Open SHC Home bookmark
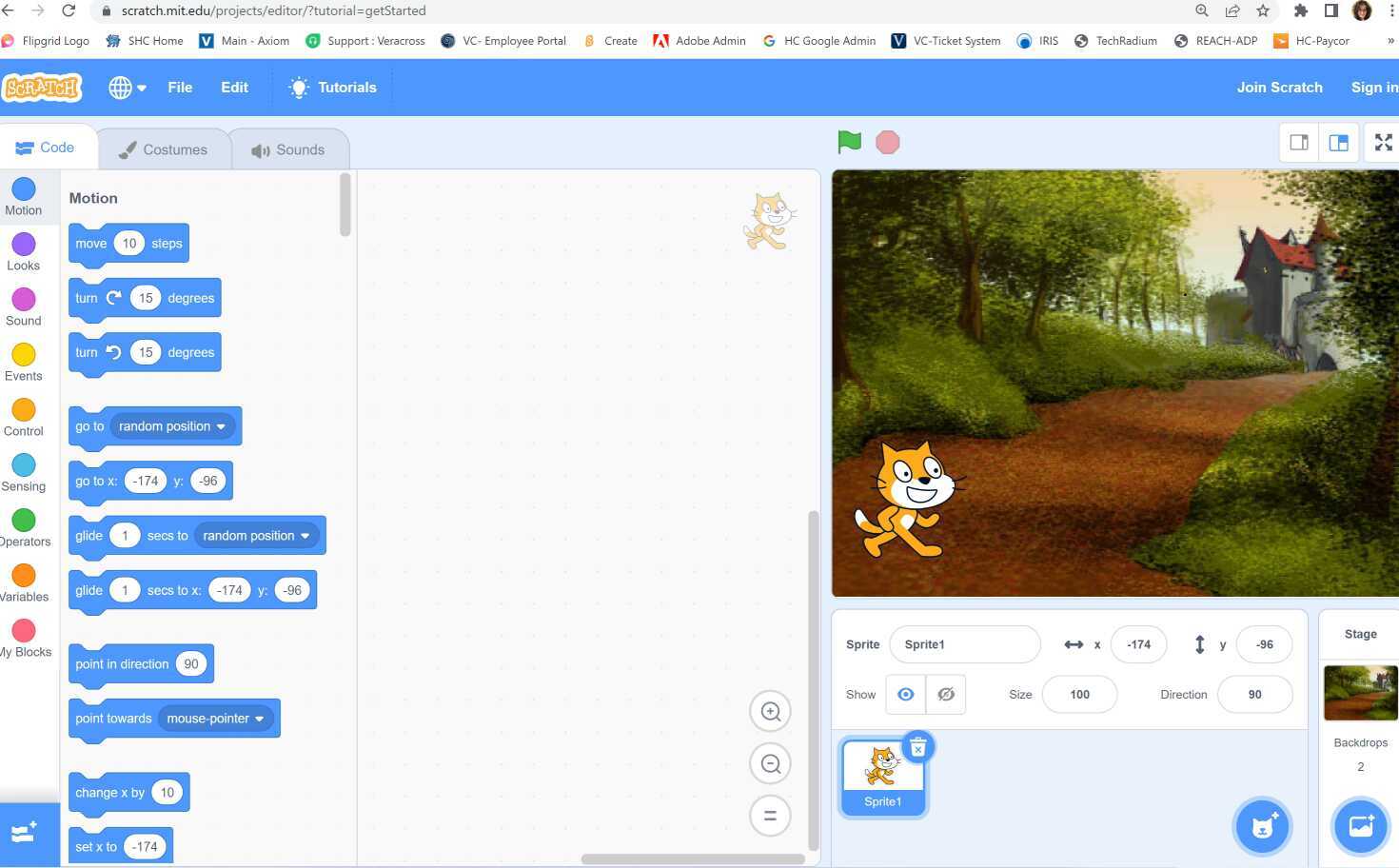This screenshot has height=868, width=1399. [x=145, y=41]
